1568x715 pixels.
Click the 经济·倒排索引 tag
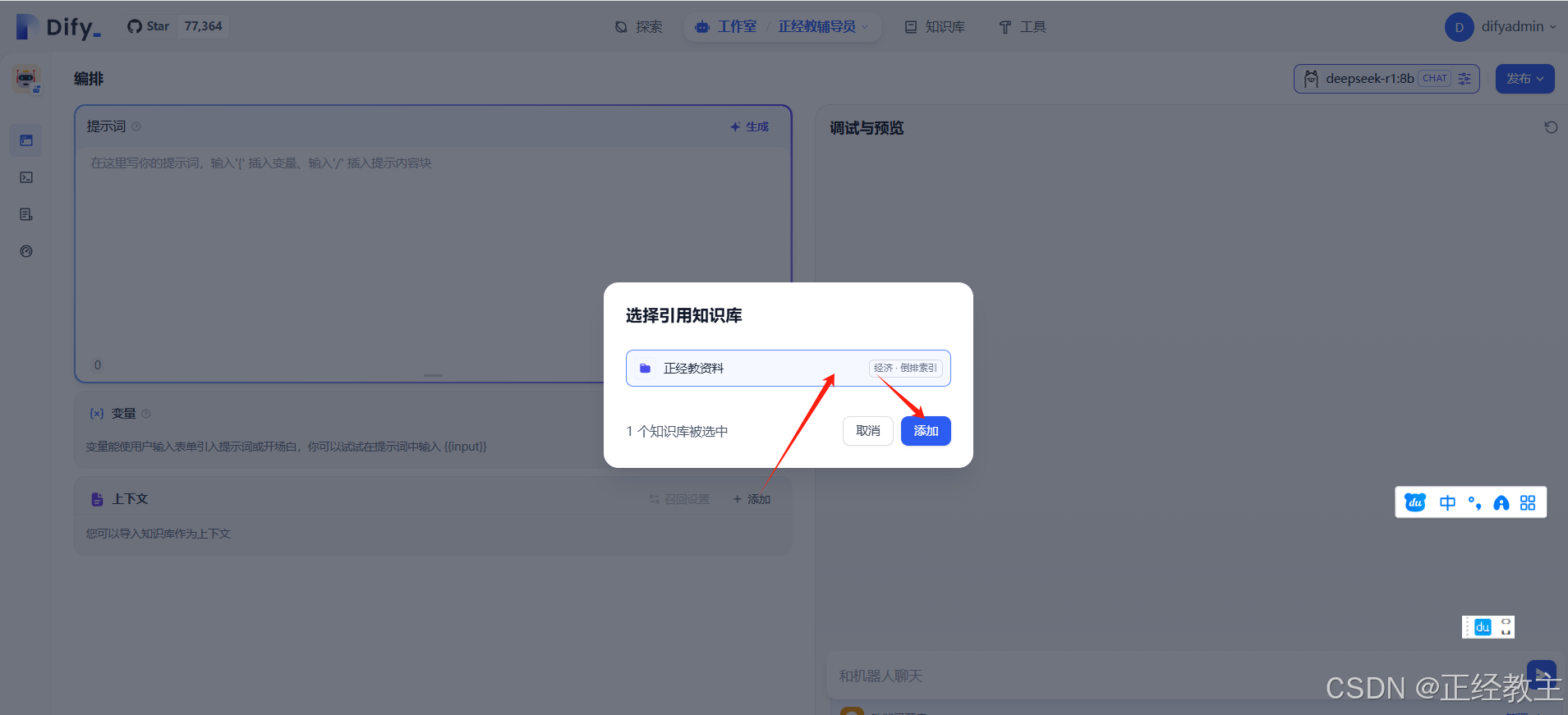[x=905, y=369]
